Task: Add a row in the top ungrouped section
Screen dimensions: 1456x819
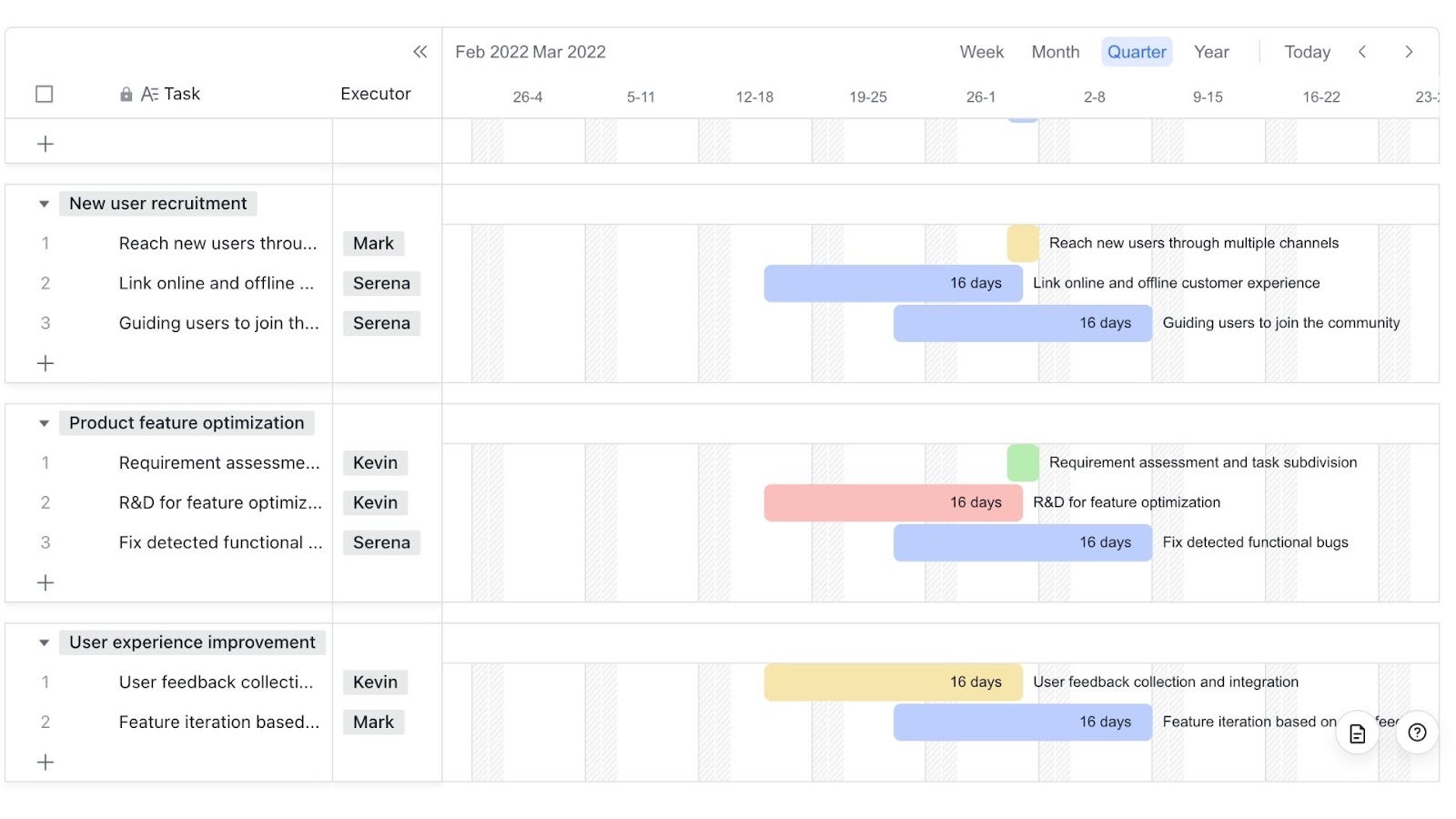Action: [x=45, y=144]
